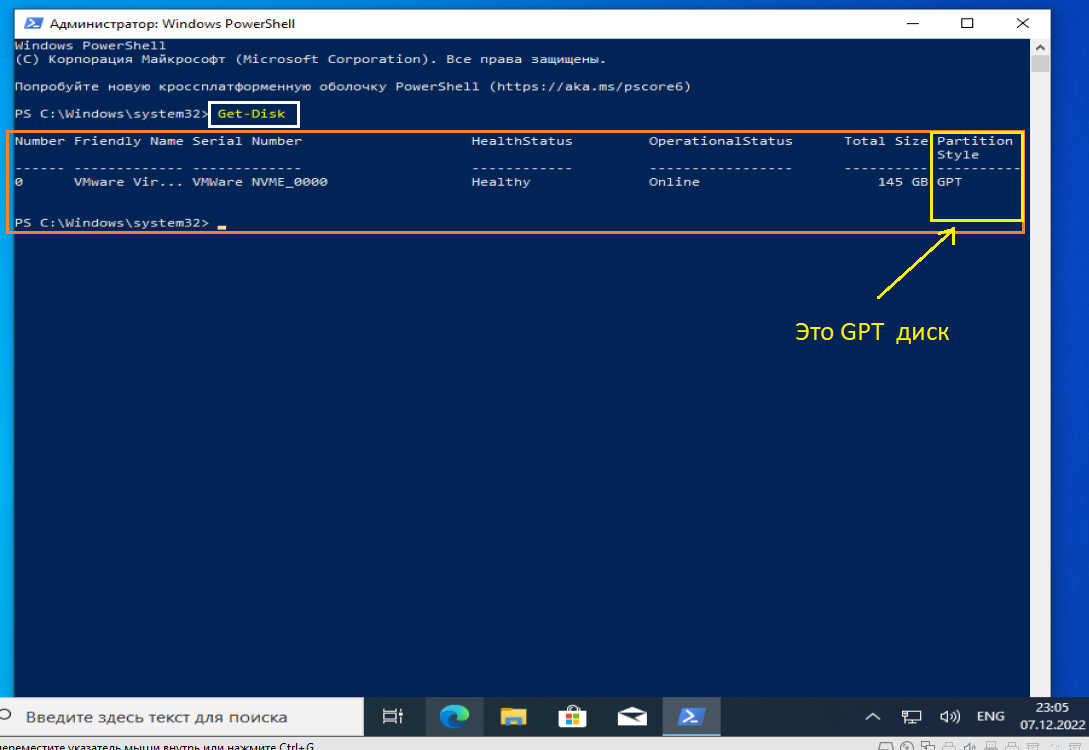Click the Healthy status value
This screenshot has width=1089, height=750.
[501, 182]
